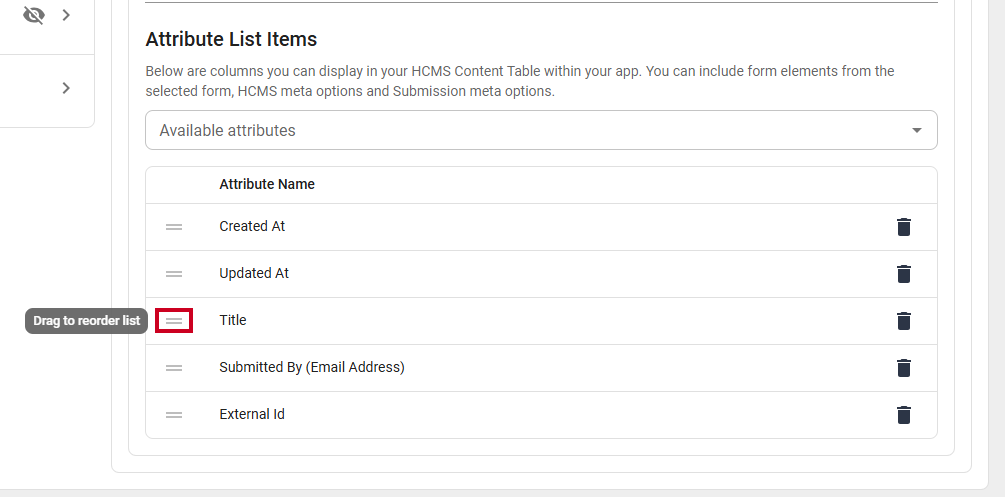Viewport: 1005px width, 497px height.
Task: Remove the External Id attribute
Action: coord(904,415)
